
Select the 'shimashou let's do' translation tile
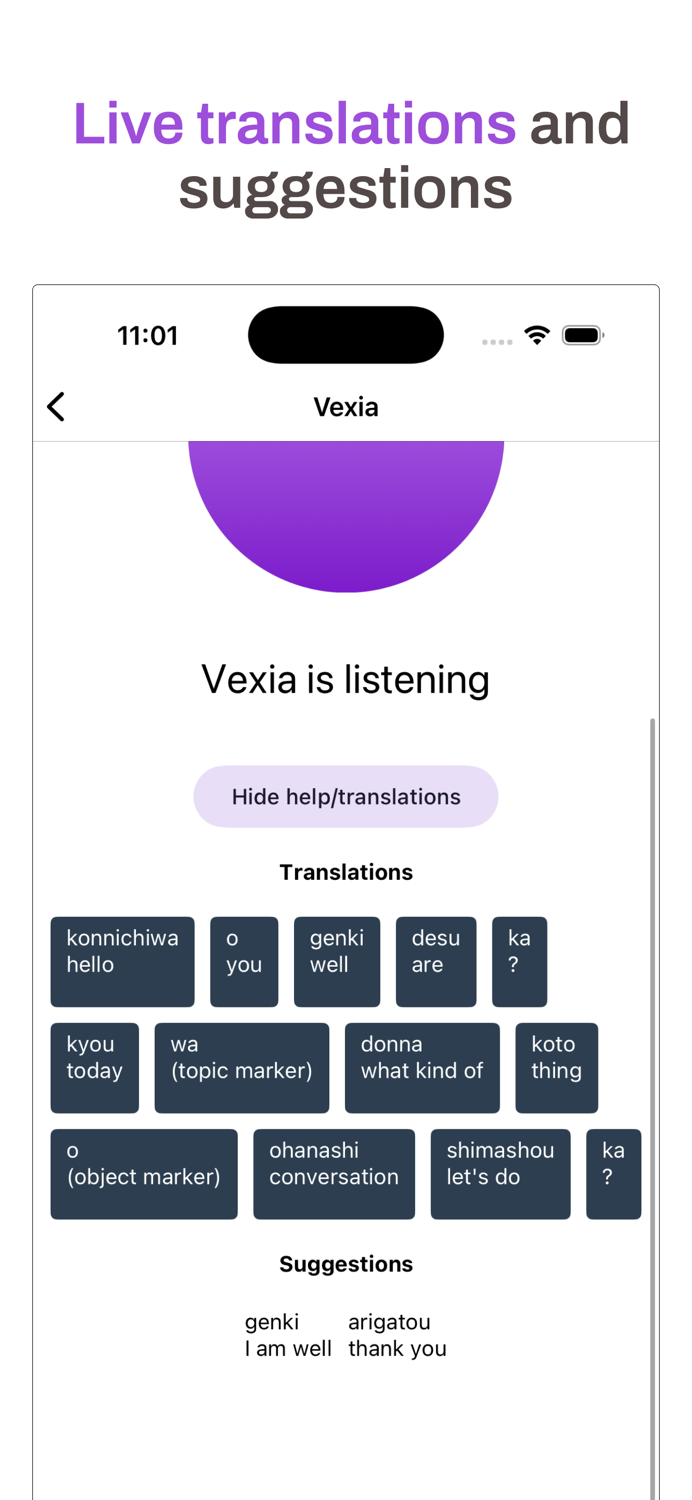click(x=500, y=1174)
